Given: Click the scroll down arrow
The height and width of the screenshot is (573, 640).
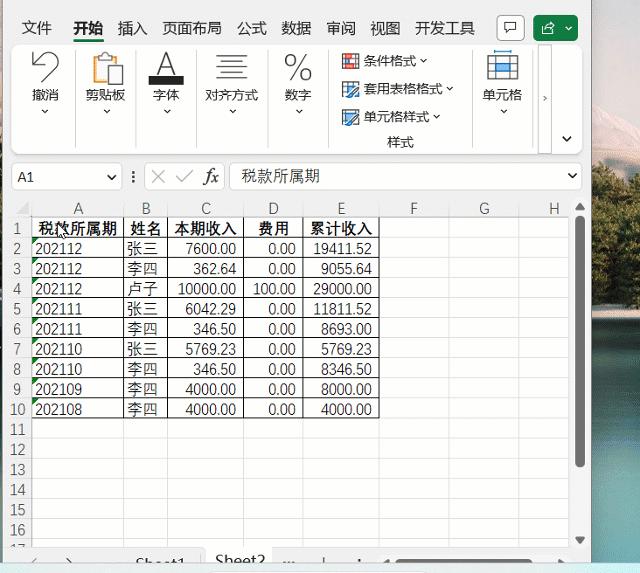Looking at the screenshot, I should click(x=580, y=540).
